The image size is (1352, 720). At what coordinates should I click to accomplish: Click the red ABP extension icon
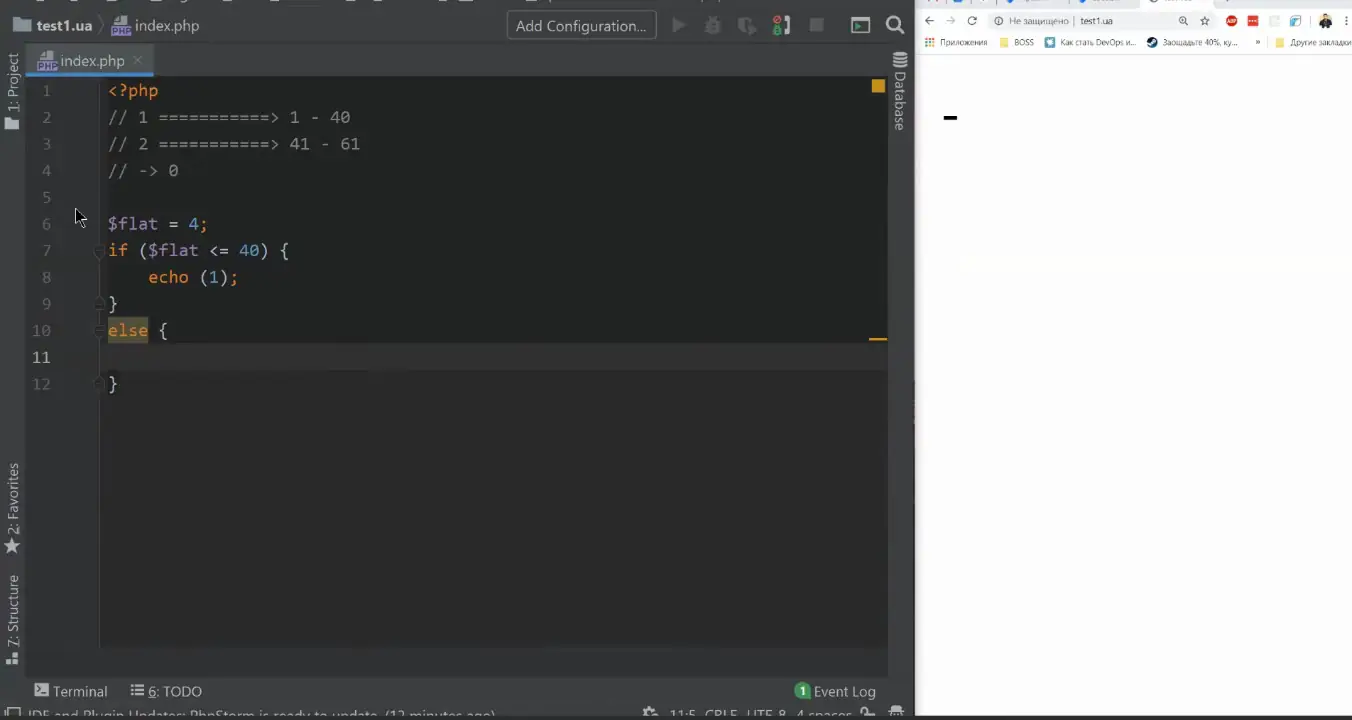point(1231,21)
